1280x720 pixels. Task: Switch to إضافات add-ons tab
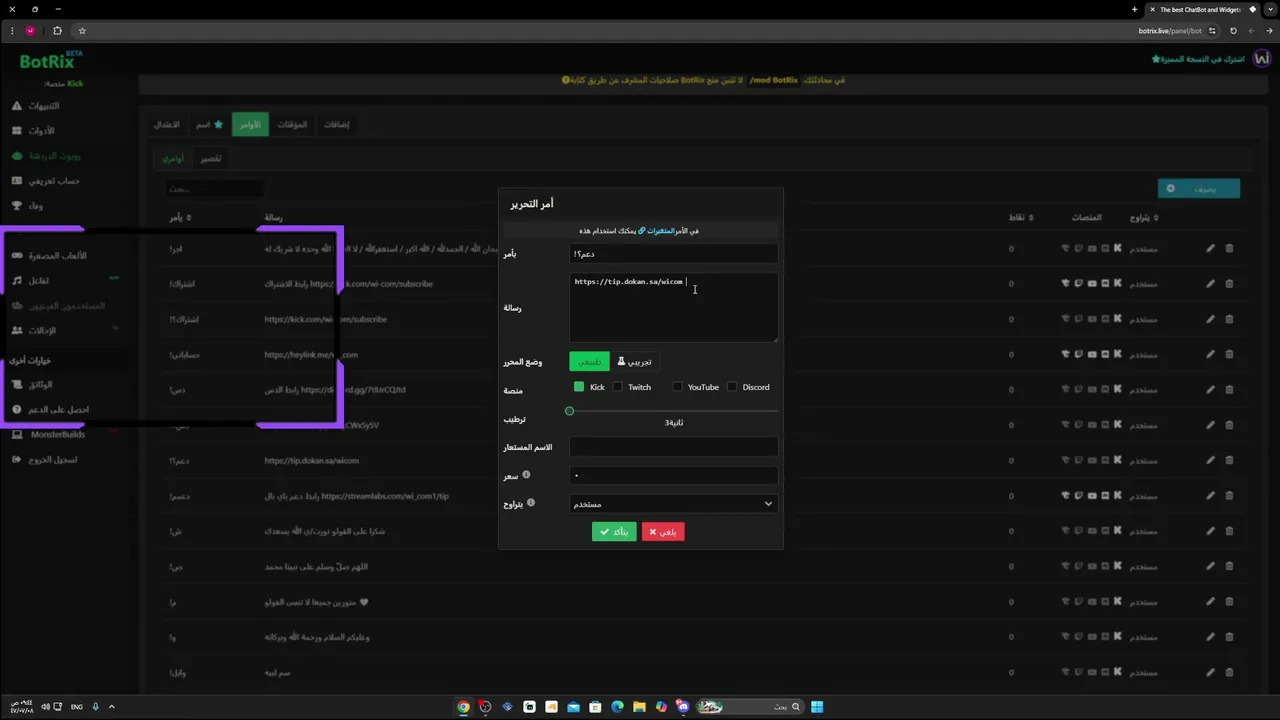click(x=337, y=125)
